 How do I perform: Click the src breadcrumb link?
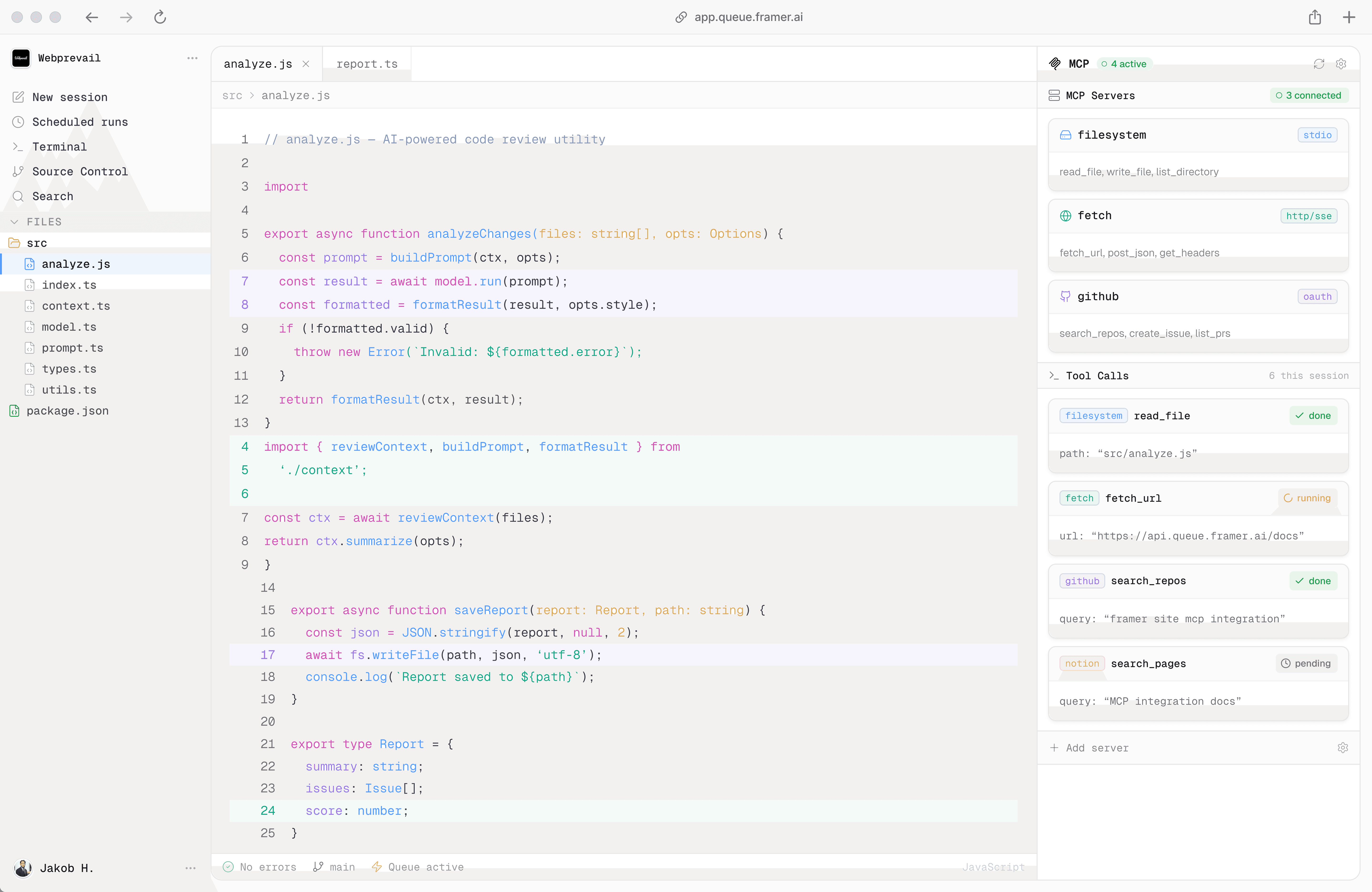(x=232, y=96)
